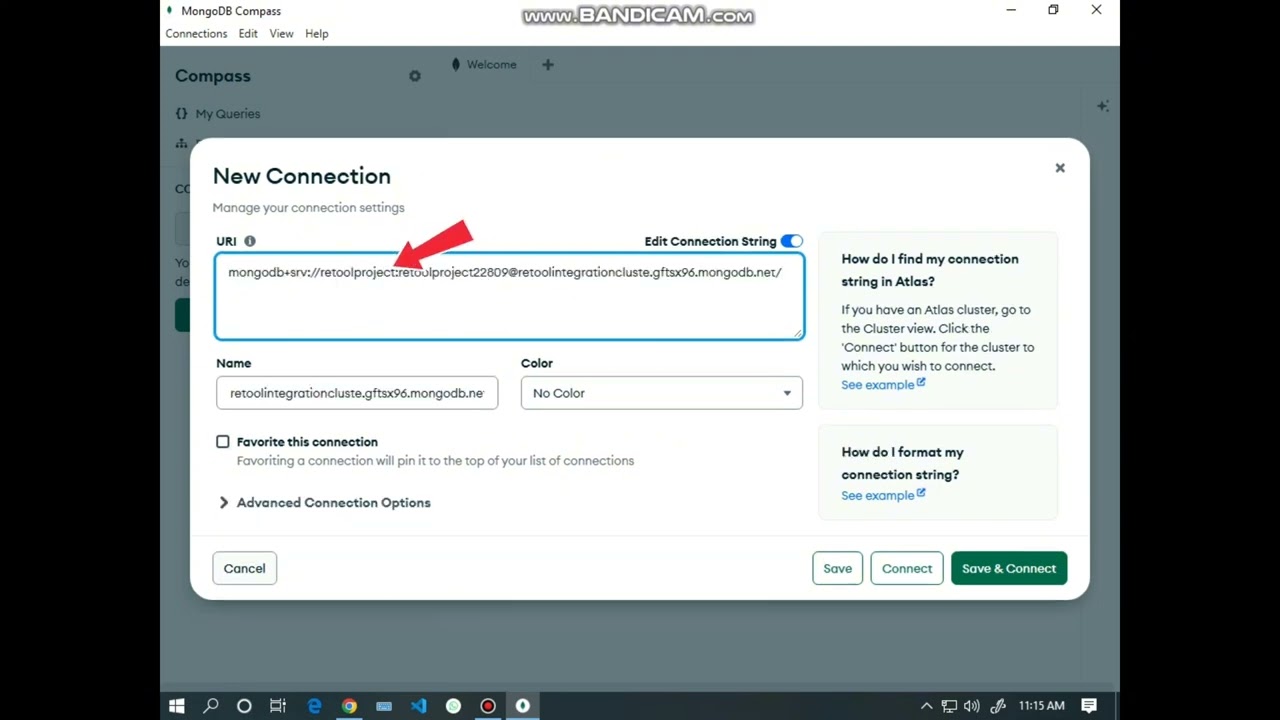Select the Welcome tab
Screen dimensions: 1280x720
coord(484,65)
